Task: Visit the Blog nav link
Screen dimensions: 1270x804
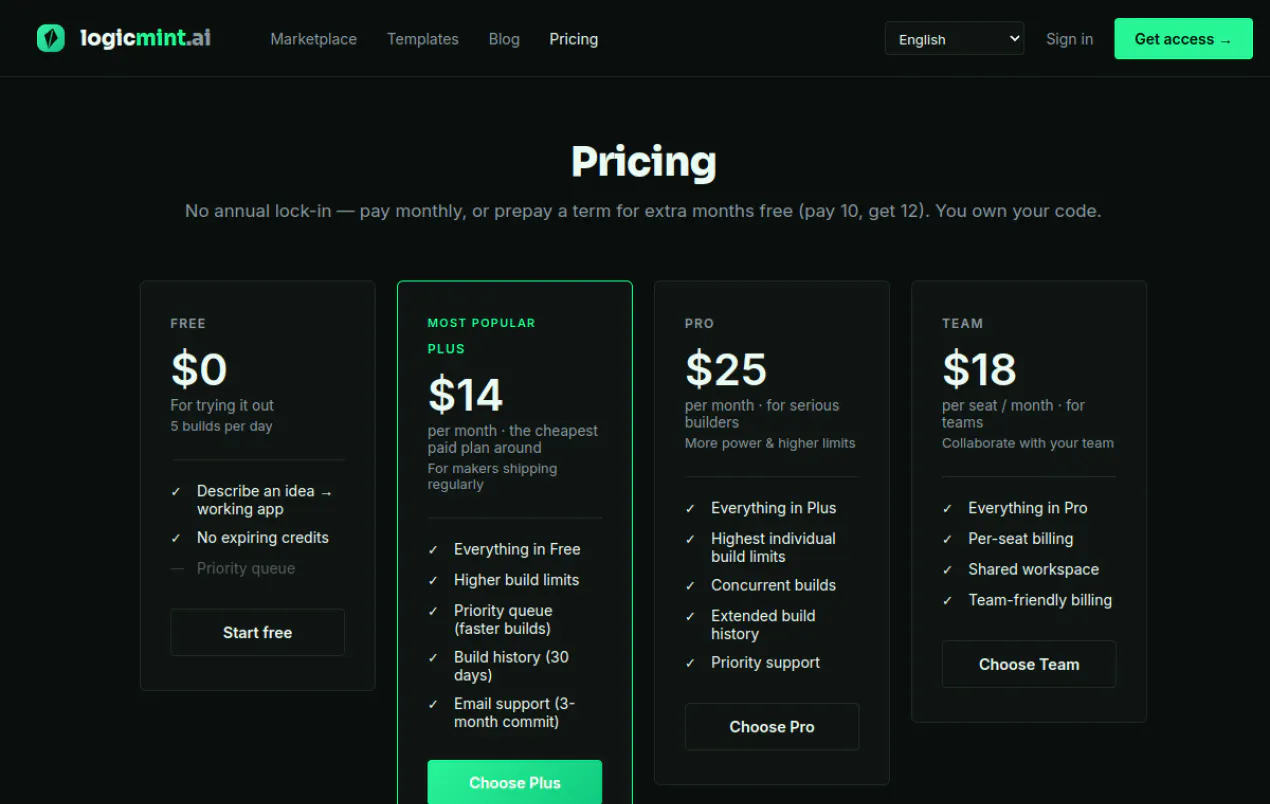Action: point(504,39)
